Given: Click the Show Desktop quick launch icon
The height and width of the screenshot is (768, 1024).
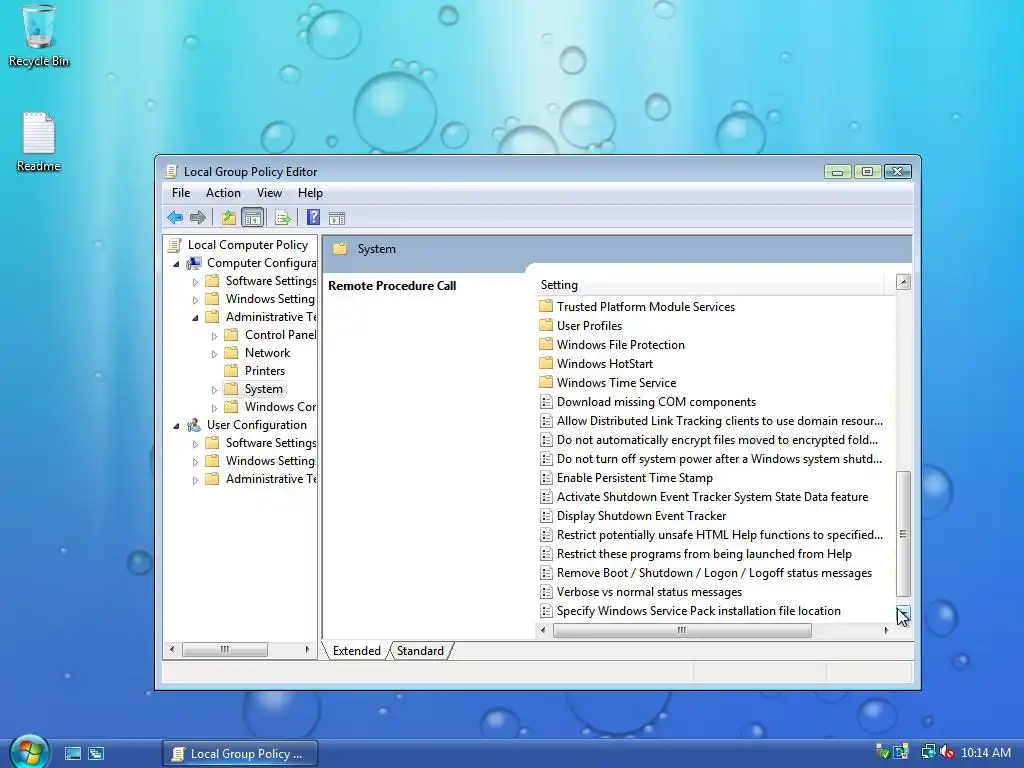Looking at the screenshot, I should click(72, 754).
